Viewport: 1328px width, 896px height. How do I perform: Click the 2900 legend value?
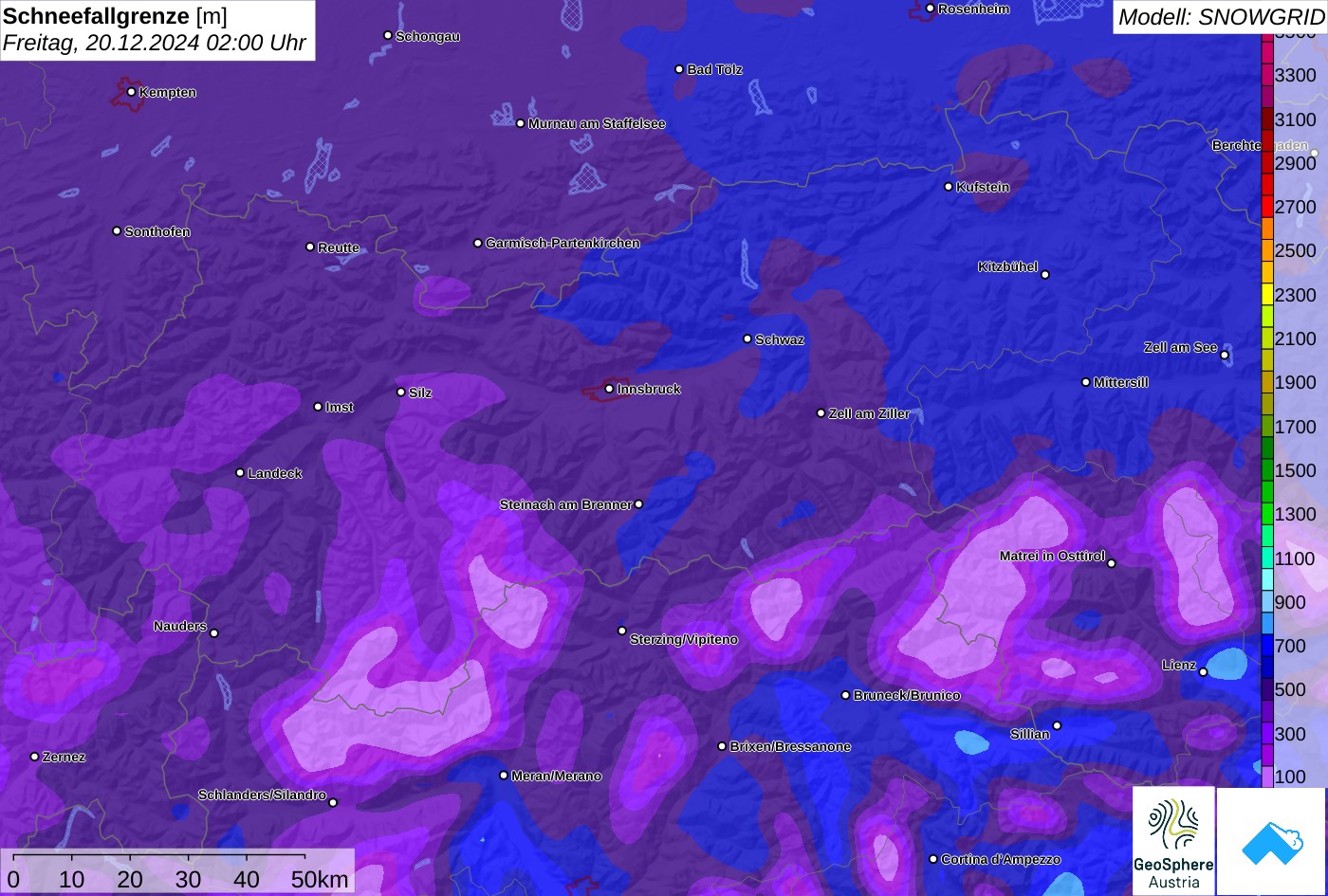pos(1296,163)
